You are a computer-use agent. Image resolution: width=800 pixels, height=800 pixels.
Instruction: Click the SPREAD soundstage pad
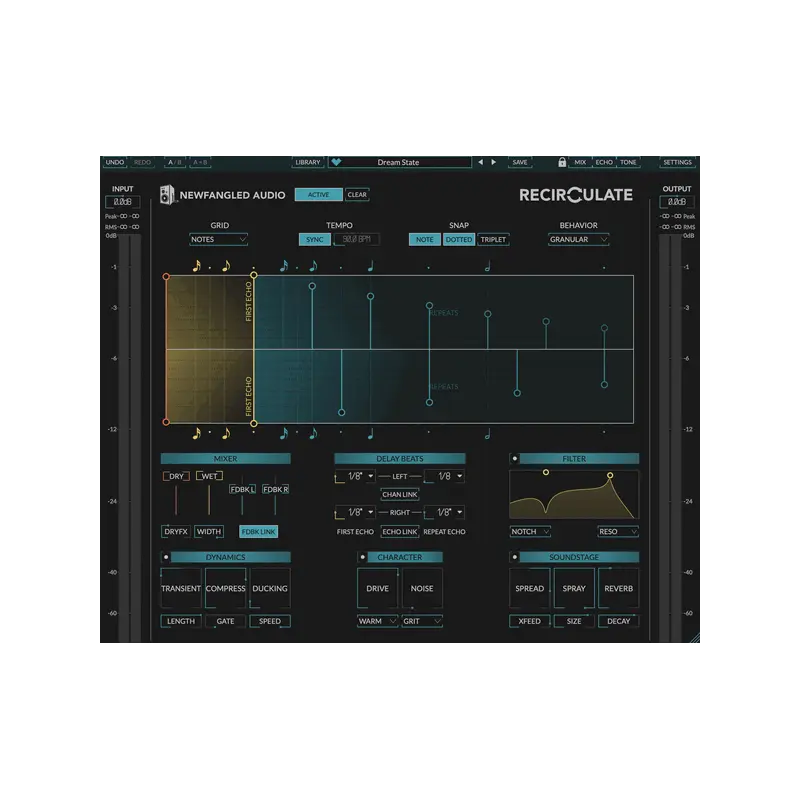[530, 588]
